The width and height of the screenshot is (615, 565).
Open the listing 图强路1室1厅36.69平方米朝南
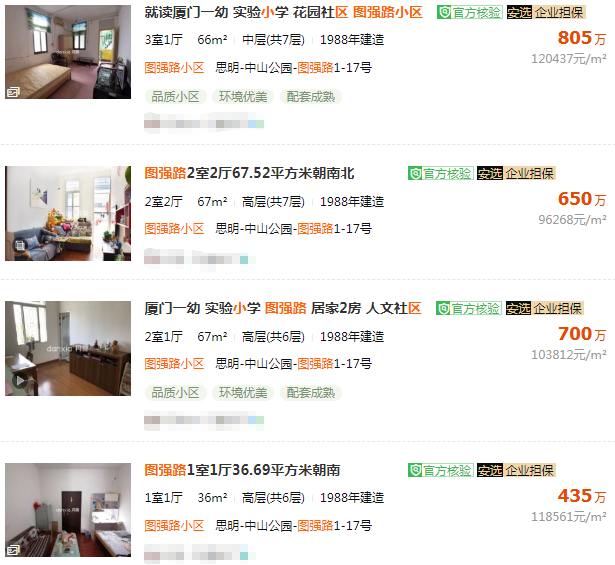pos(242,470)
